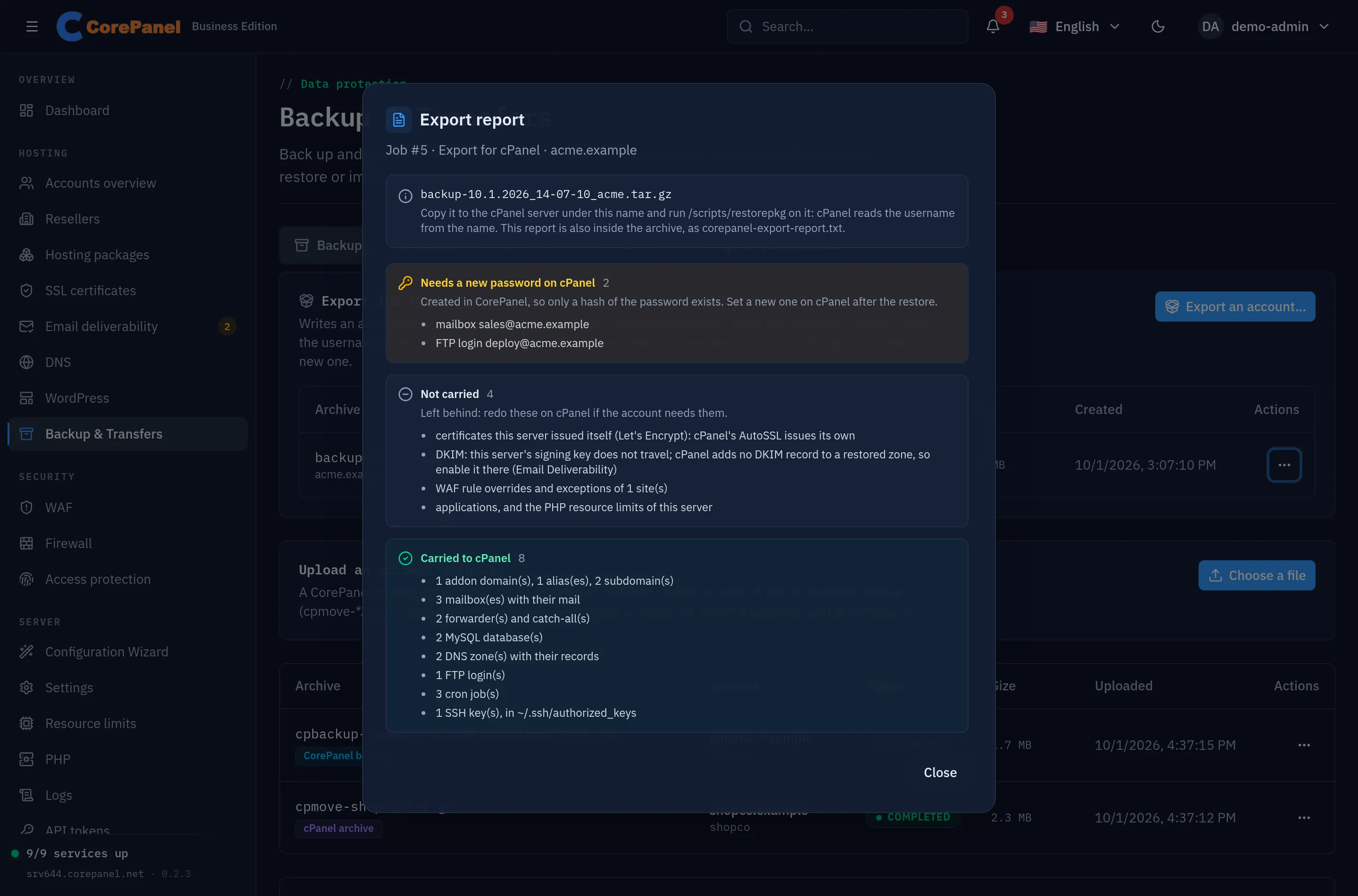
Task: Toggle the hamburger sidebar menu
Action: 32,26
